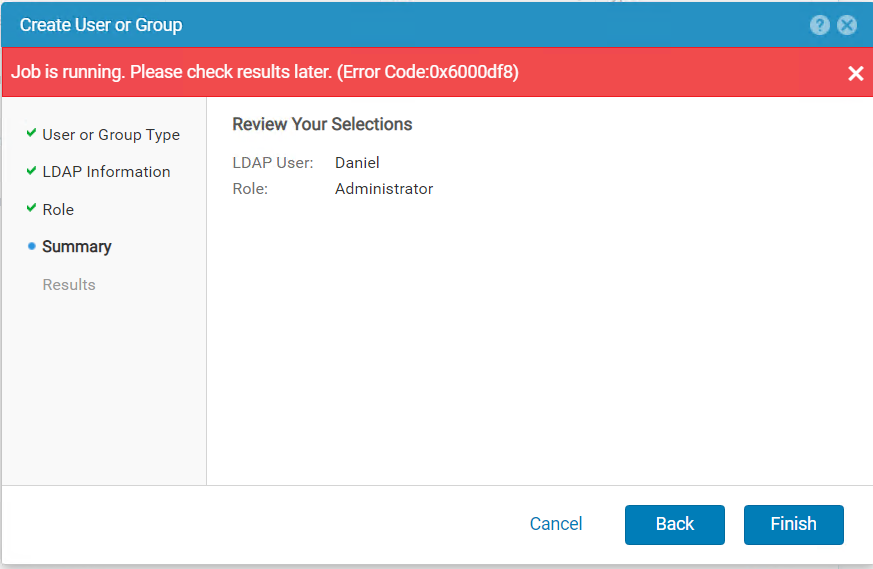Screen dimensions: 873x569
Task: Click the Create User or Group title
Action: click(101, 25)
